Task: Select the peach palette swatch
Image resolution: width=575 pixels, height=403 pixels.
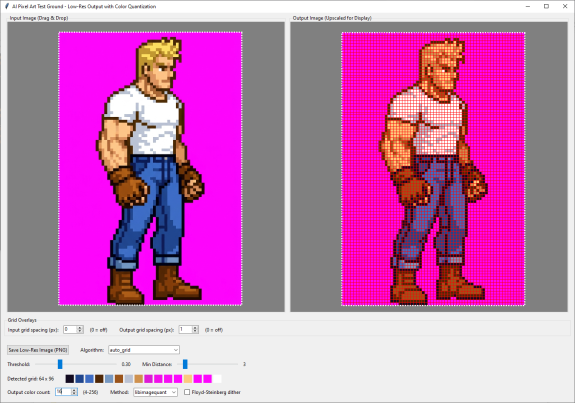Action: tap(188, 378)
